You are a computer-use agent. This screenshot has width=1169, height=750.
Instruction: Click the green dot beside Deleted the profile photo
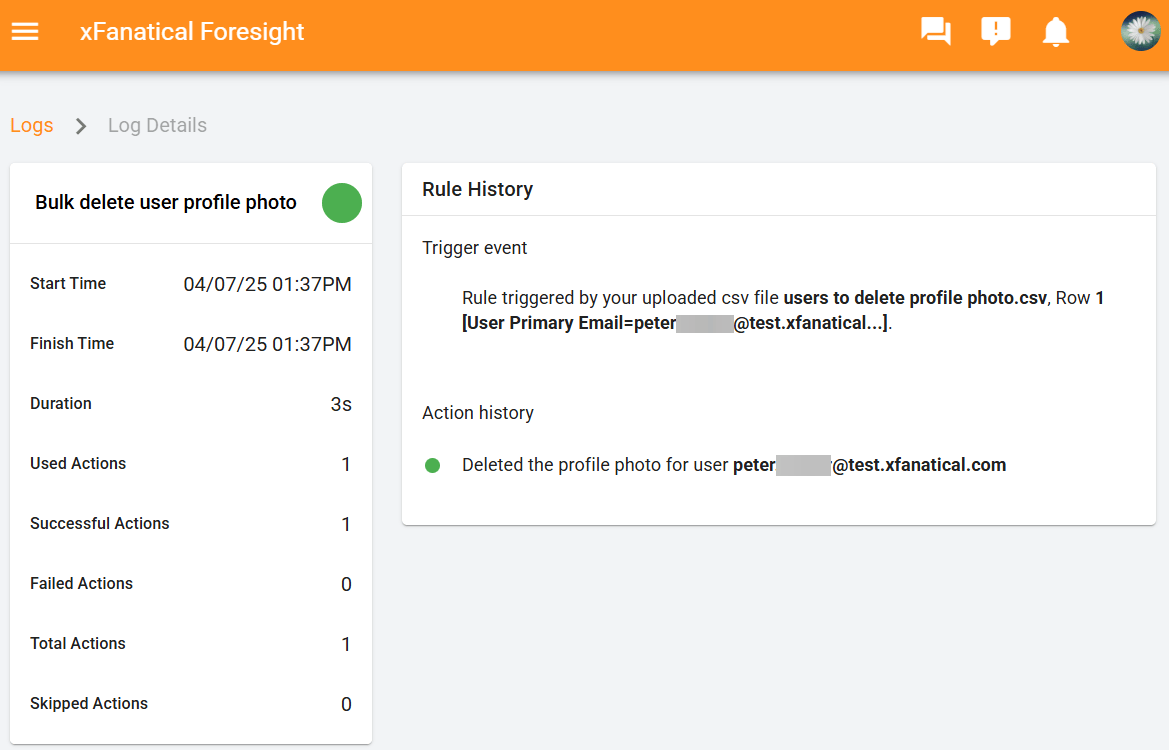click(432, 465)
